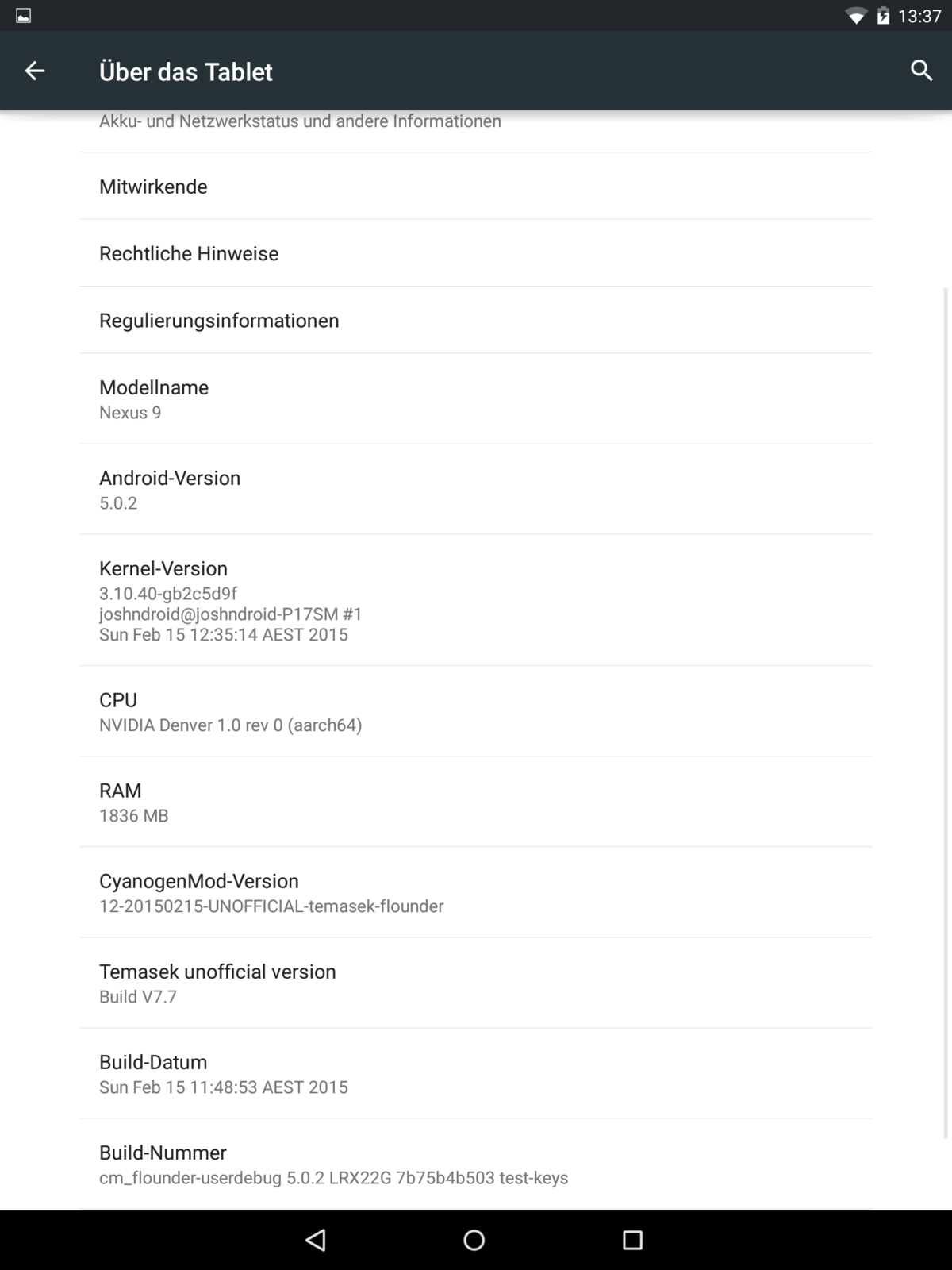
Task: Tap the Modellname Nexus 9 entry
Action: pyautogui.click(x=476, y=399)
